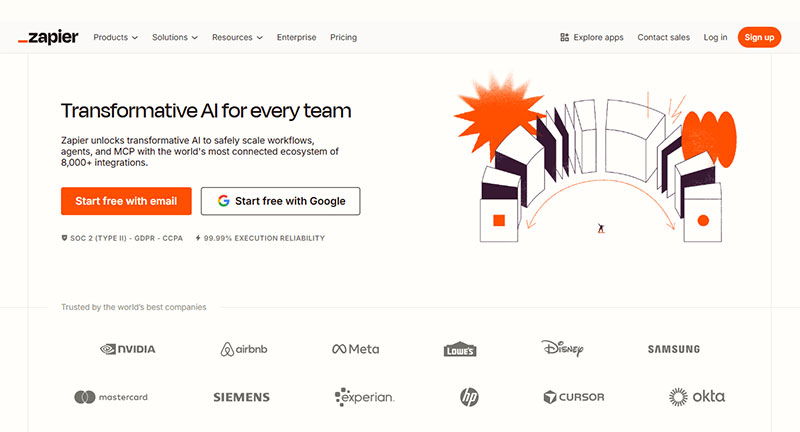
Task: Click Log in
Action: 715,37
